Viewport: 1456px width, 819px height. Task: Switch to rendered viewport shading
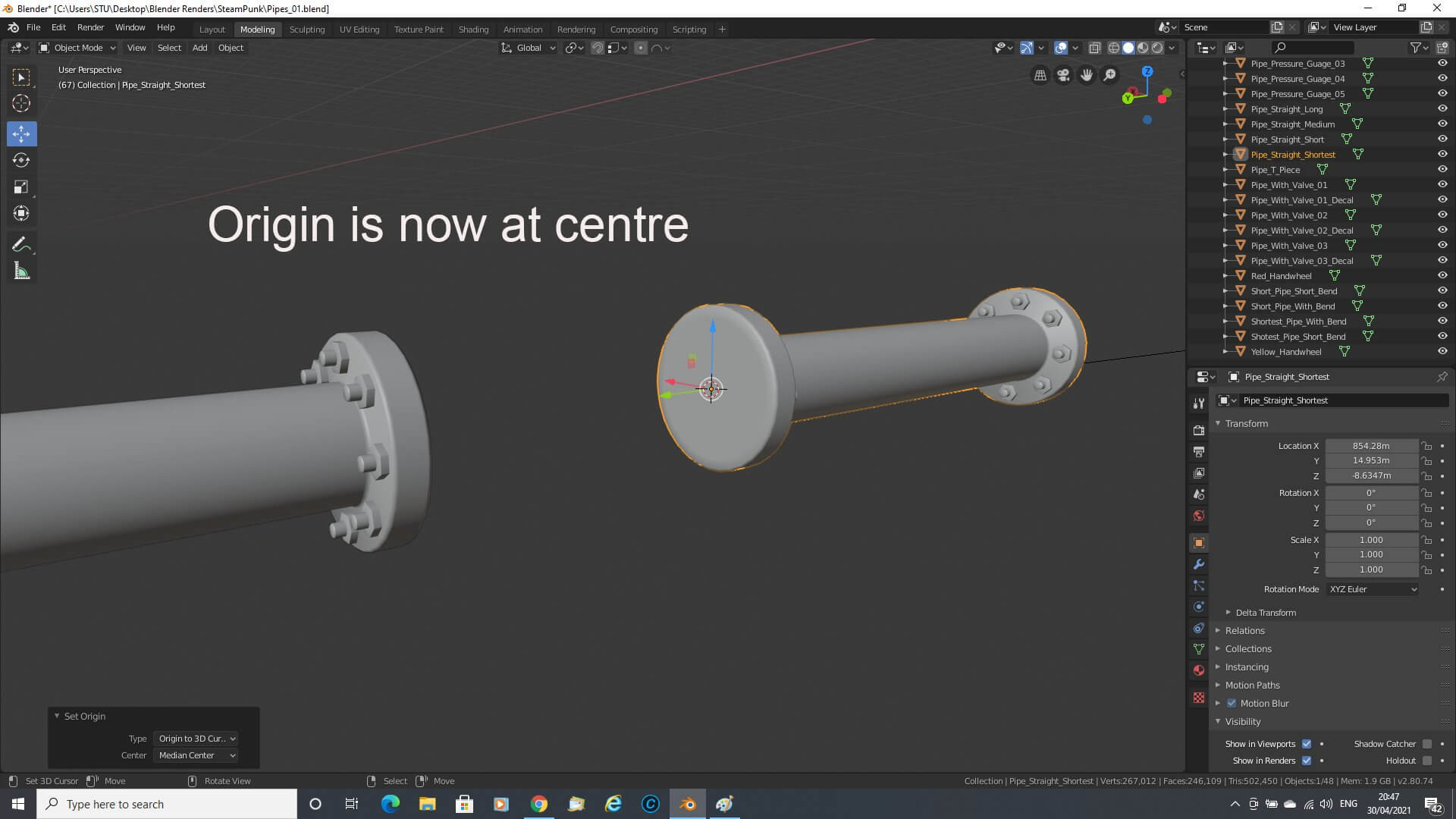[x=1157, y=48]
